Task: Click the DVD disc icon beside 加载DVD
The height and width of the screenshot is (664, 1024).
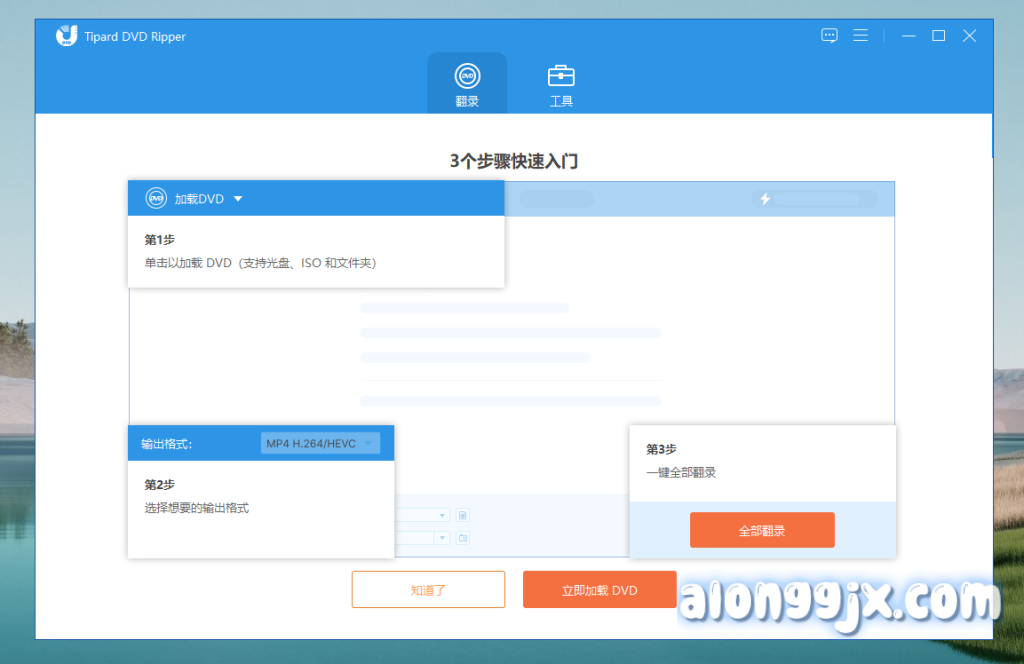Action: pos(156,199)
